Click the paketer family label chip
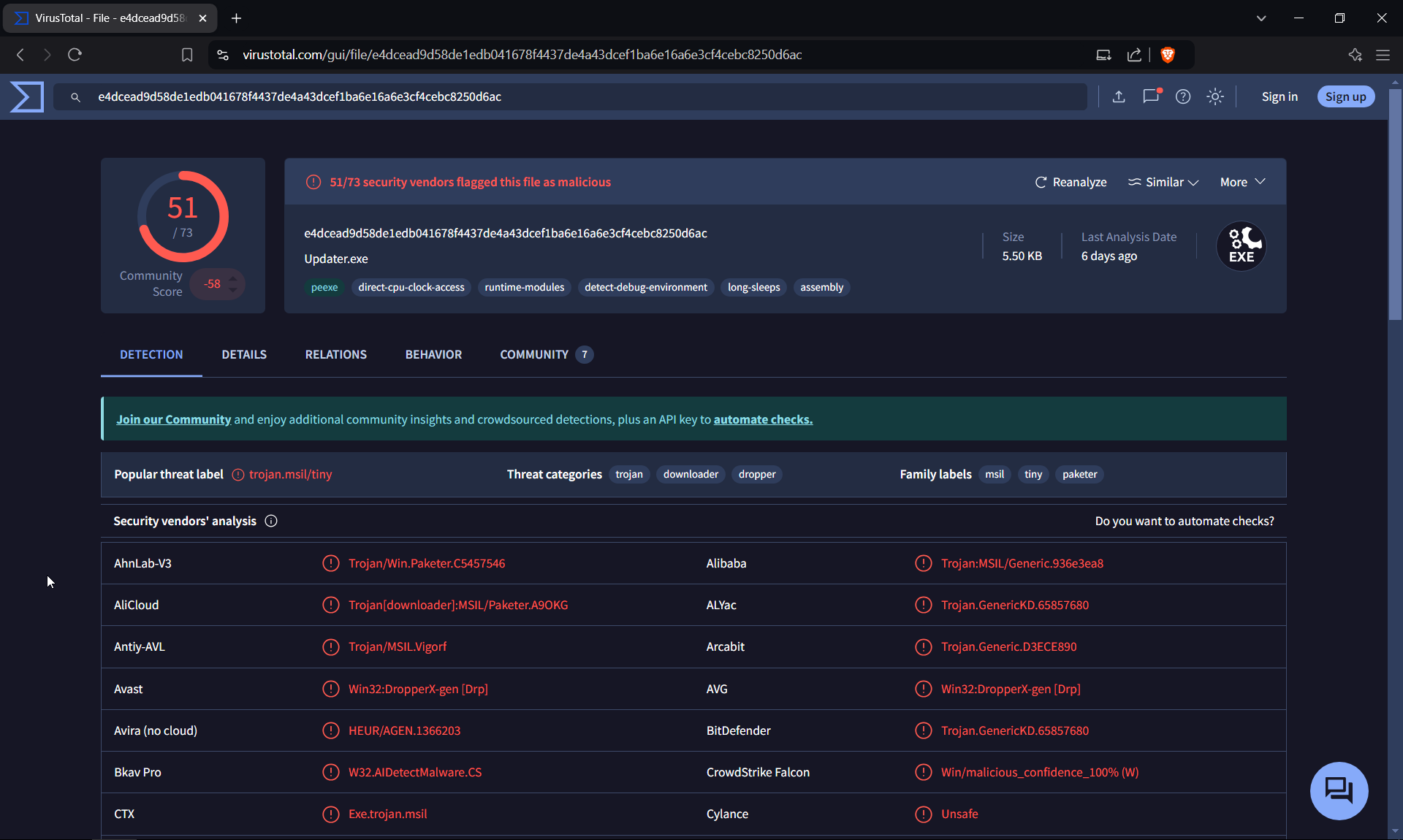 [1080, 474]
